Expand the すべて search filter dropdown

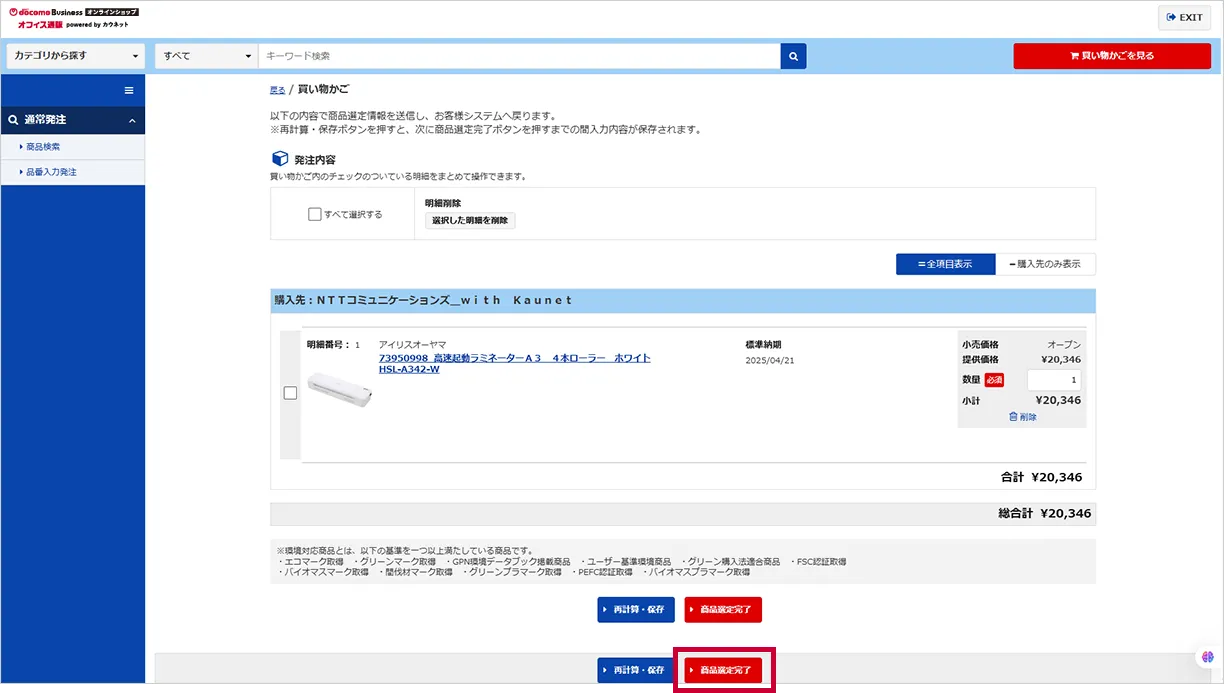coord(207,56)
